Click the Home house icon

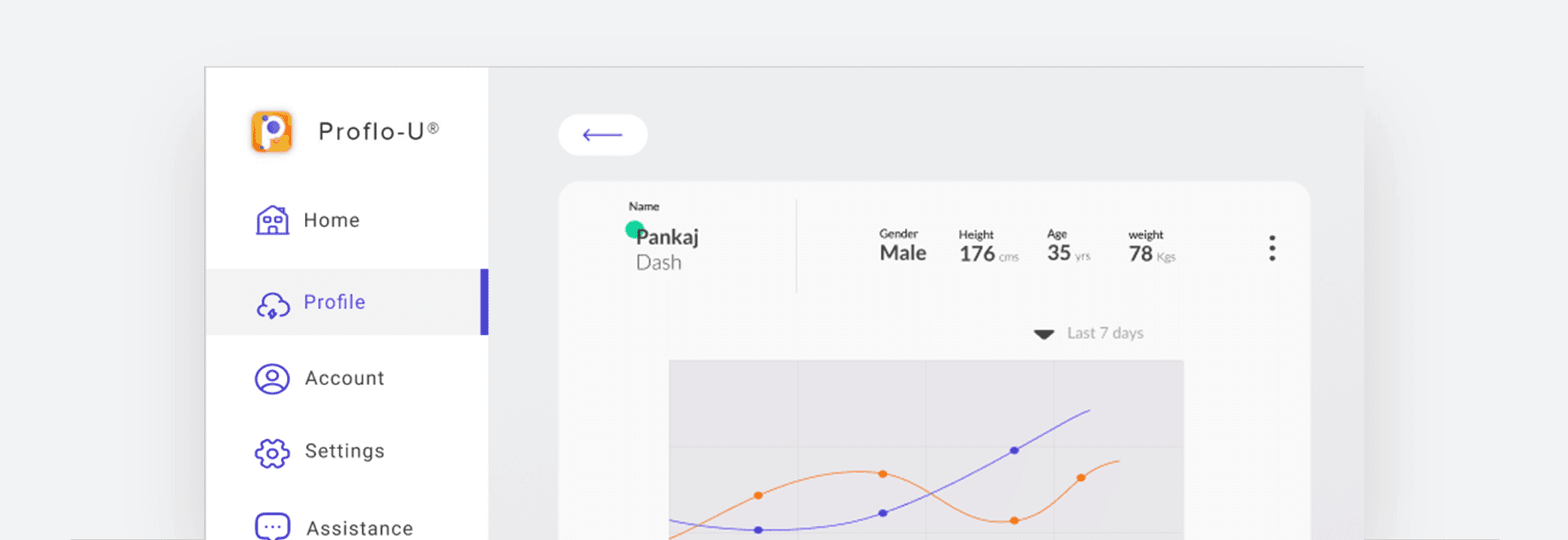[272, 220]
